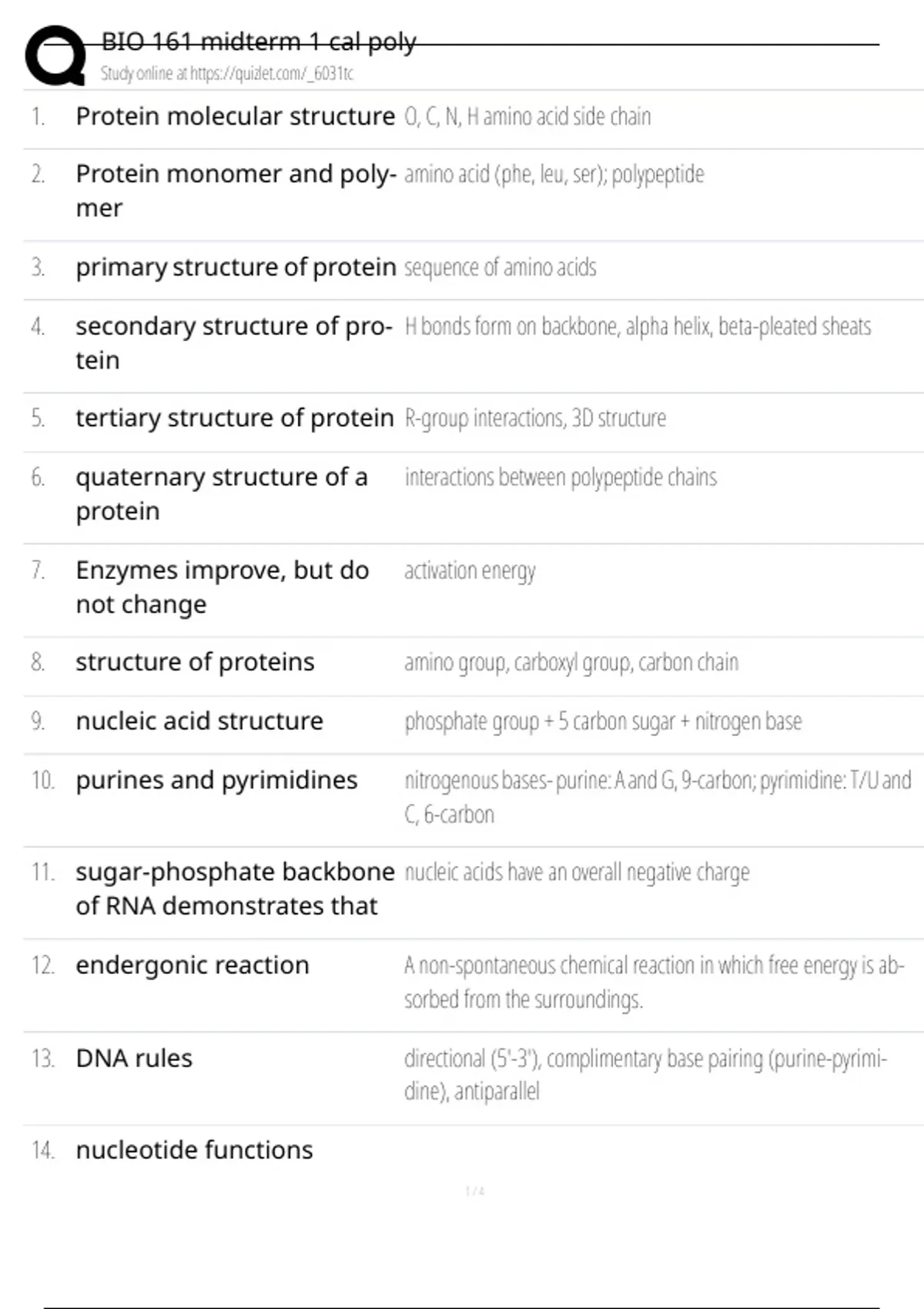Click the secondary structure of protein term
The width and height of the screenshot is (924, 1309).
233,343
